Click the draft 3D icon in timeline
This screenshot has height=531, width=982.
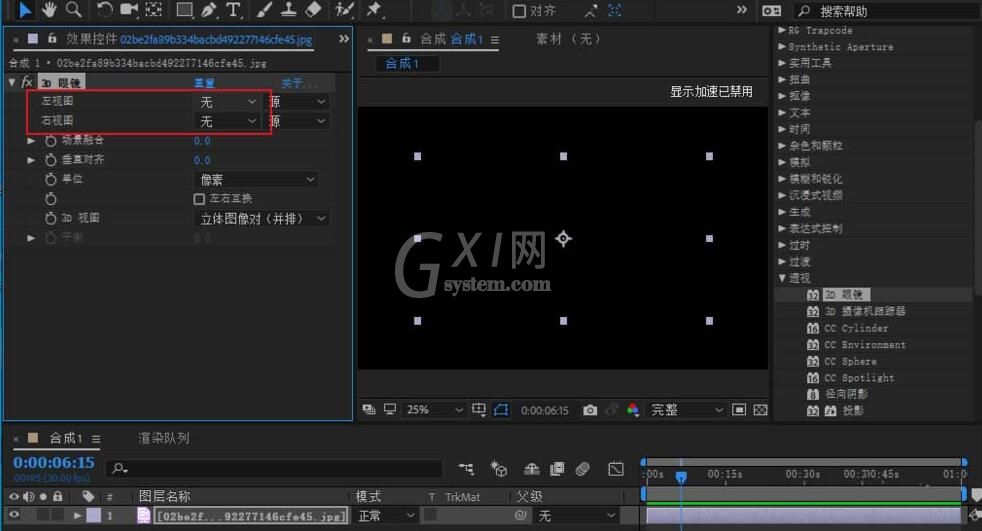(499, 468)
